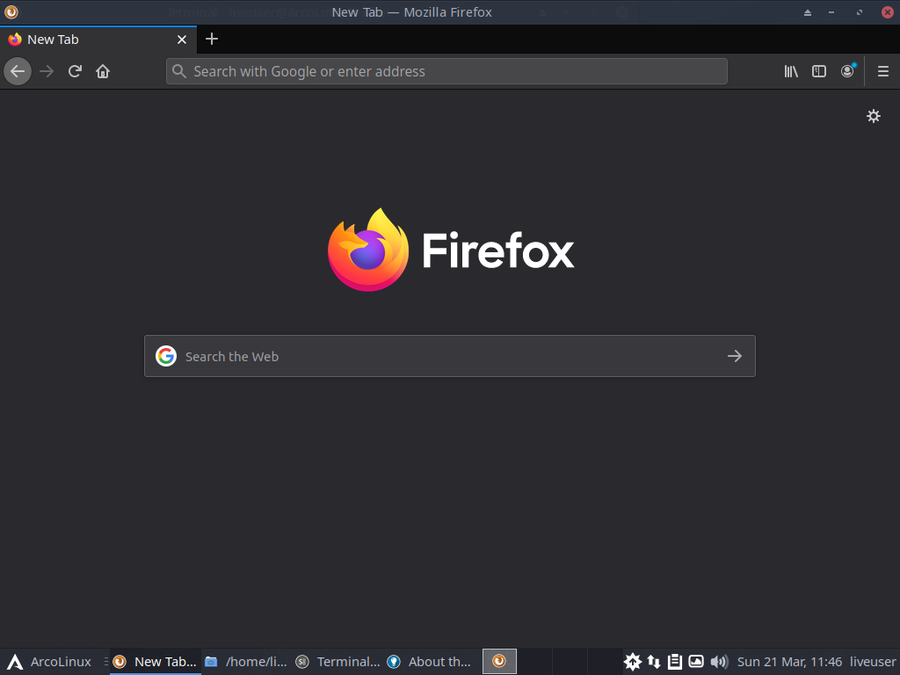Switch to New Tab taskbar entry

coord(155,662)
